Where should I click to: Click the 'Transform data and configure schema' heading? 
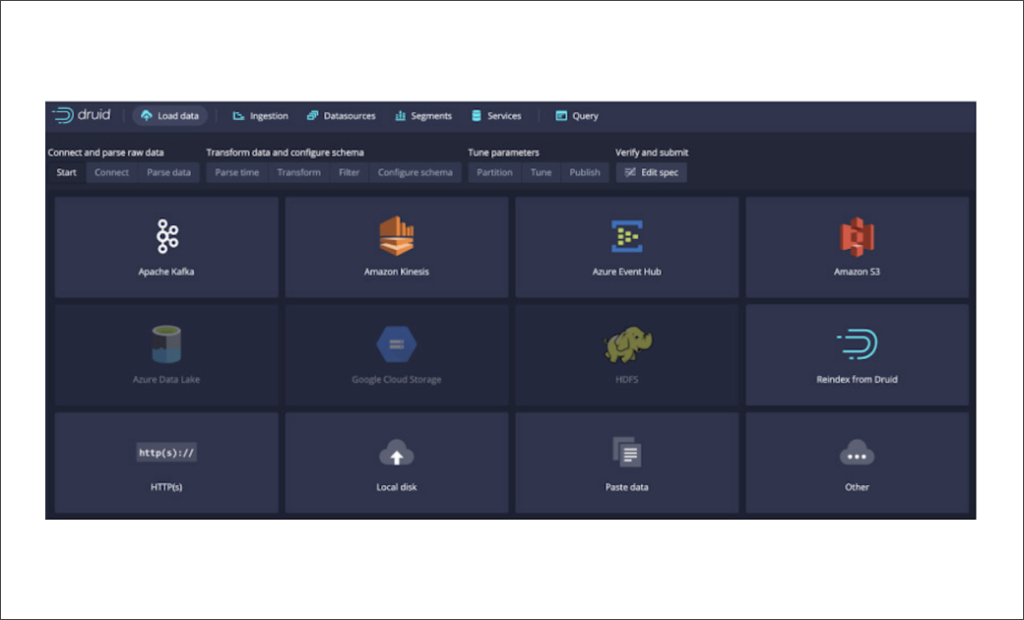(285, 153)
